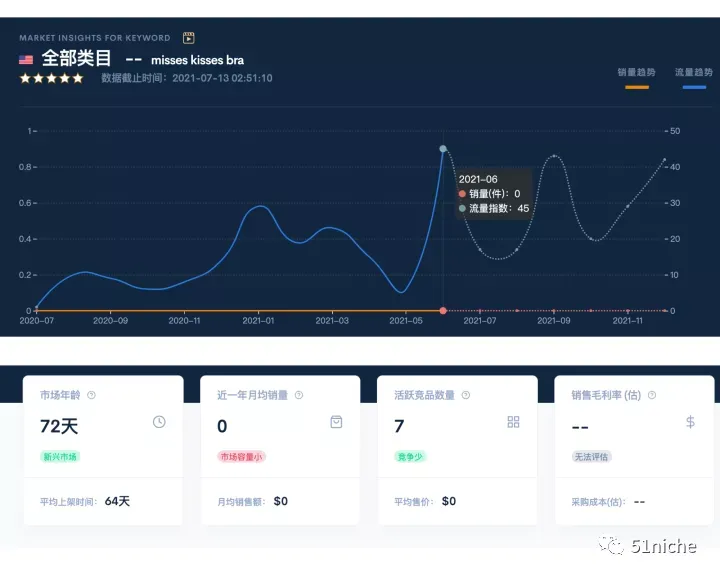Screen dimensions: 720x576
Task: Click the orange 销量趋势 legend color bar
Action: pos(637,87)
